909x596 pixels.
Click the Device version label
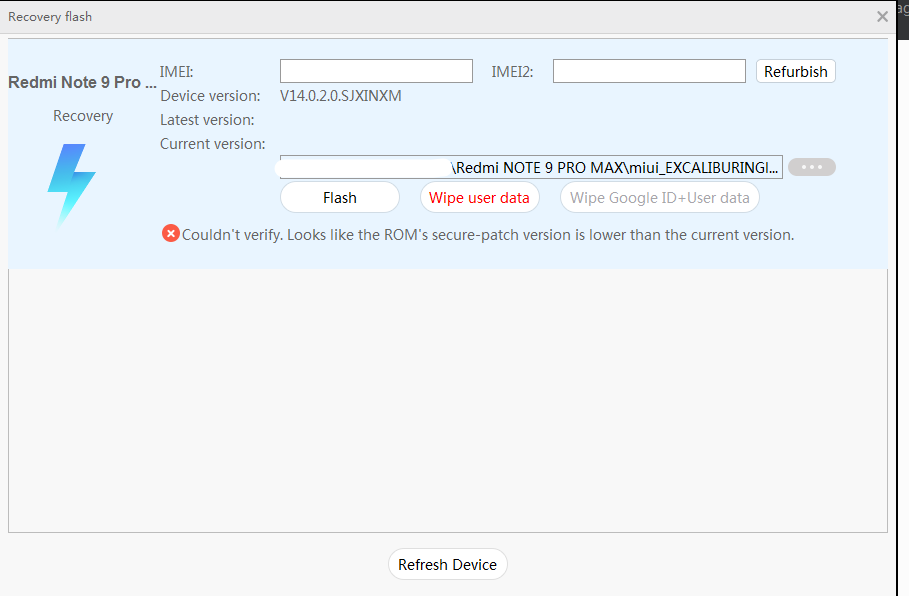(x=210, y=96)
